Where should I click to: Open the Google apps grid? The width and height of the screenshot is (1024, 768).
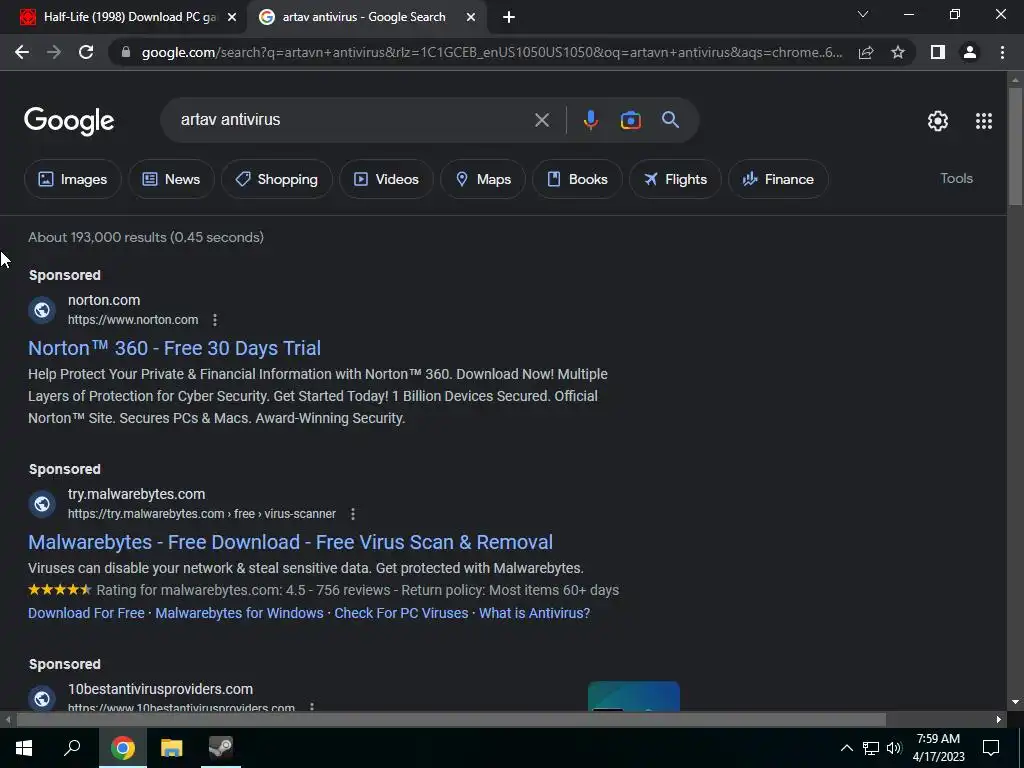pos(984,121)
